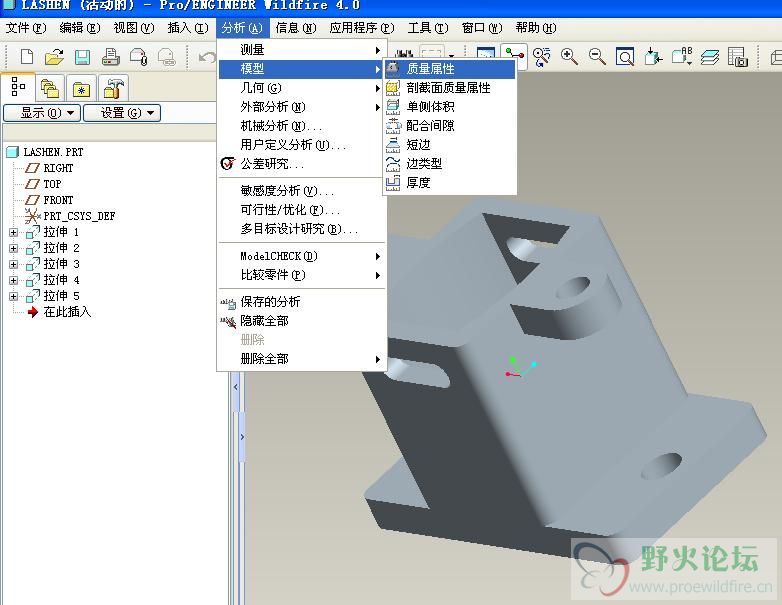The height and width of the screenshot is (605, 782).
Task: Click the Print icon
Action: [110, 57]
